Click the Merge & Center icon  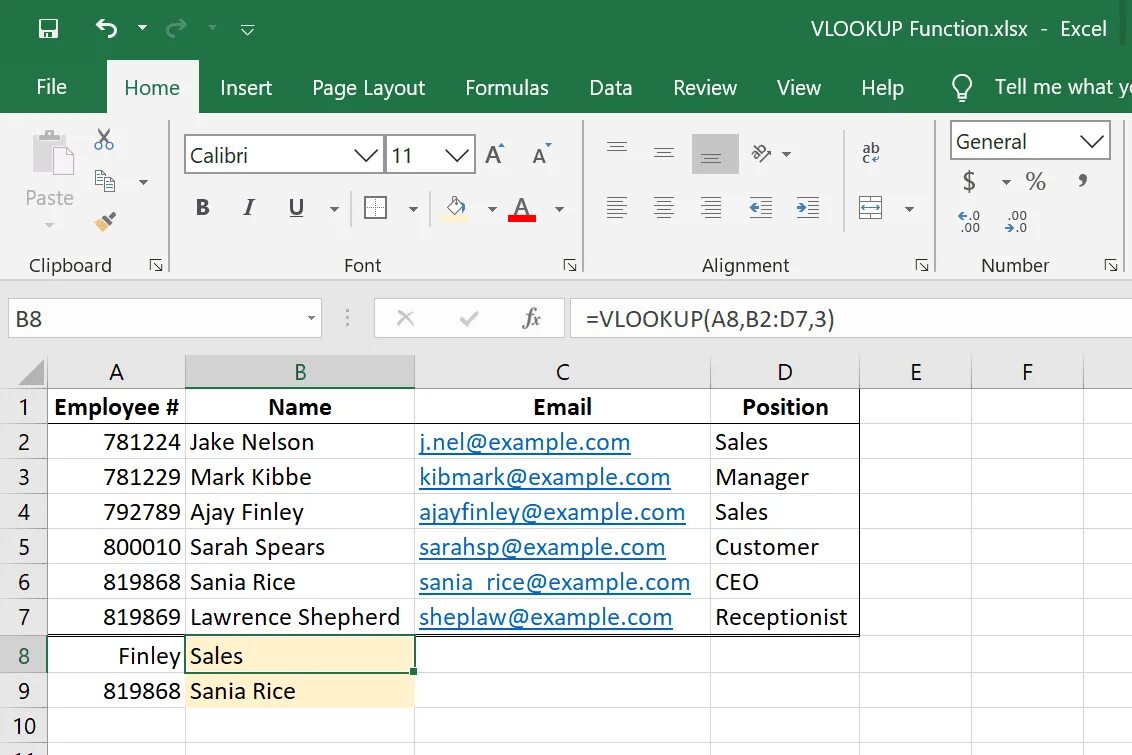[871, 208]
